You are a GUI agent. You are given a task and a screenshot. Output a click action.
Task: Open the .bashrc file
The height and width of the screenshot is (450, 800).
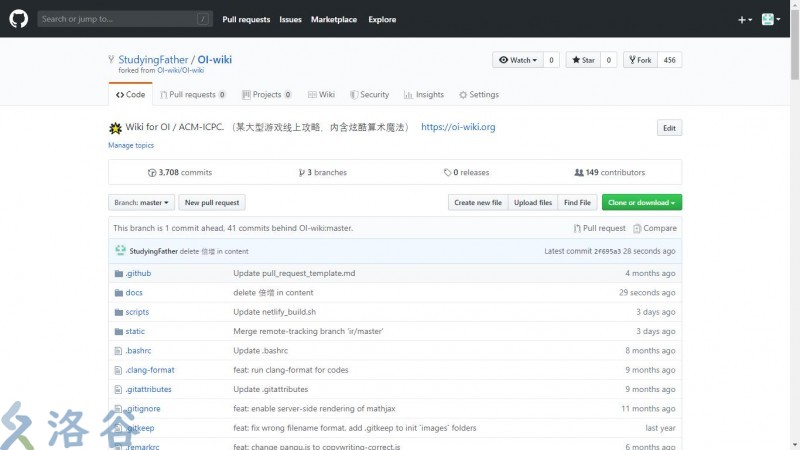pyautogui.click(x=138, y=351)
